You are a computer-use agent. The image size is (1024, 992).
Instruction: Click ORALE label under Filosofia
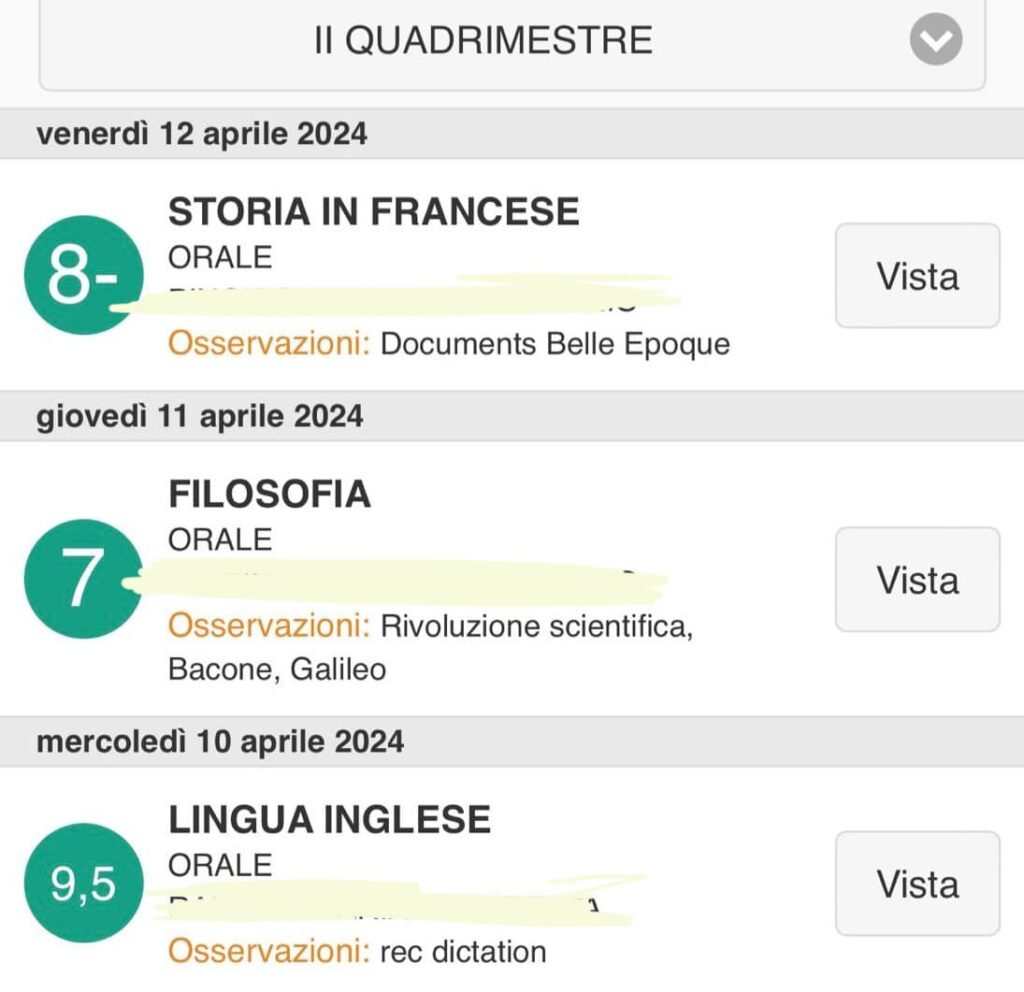220,540
